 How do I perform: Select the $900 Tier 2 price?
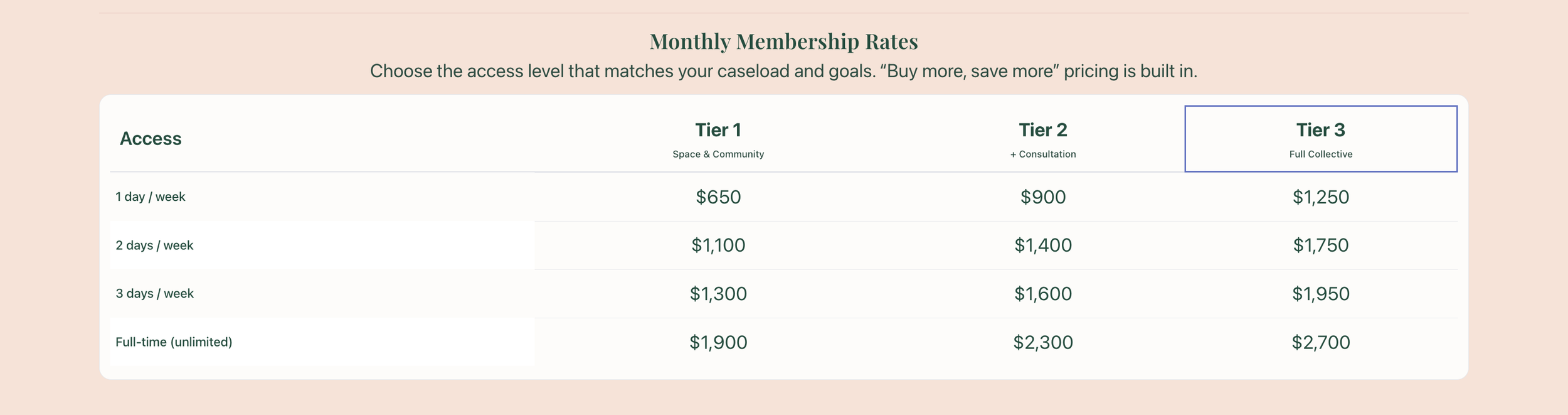click(x=1042, y=197)
